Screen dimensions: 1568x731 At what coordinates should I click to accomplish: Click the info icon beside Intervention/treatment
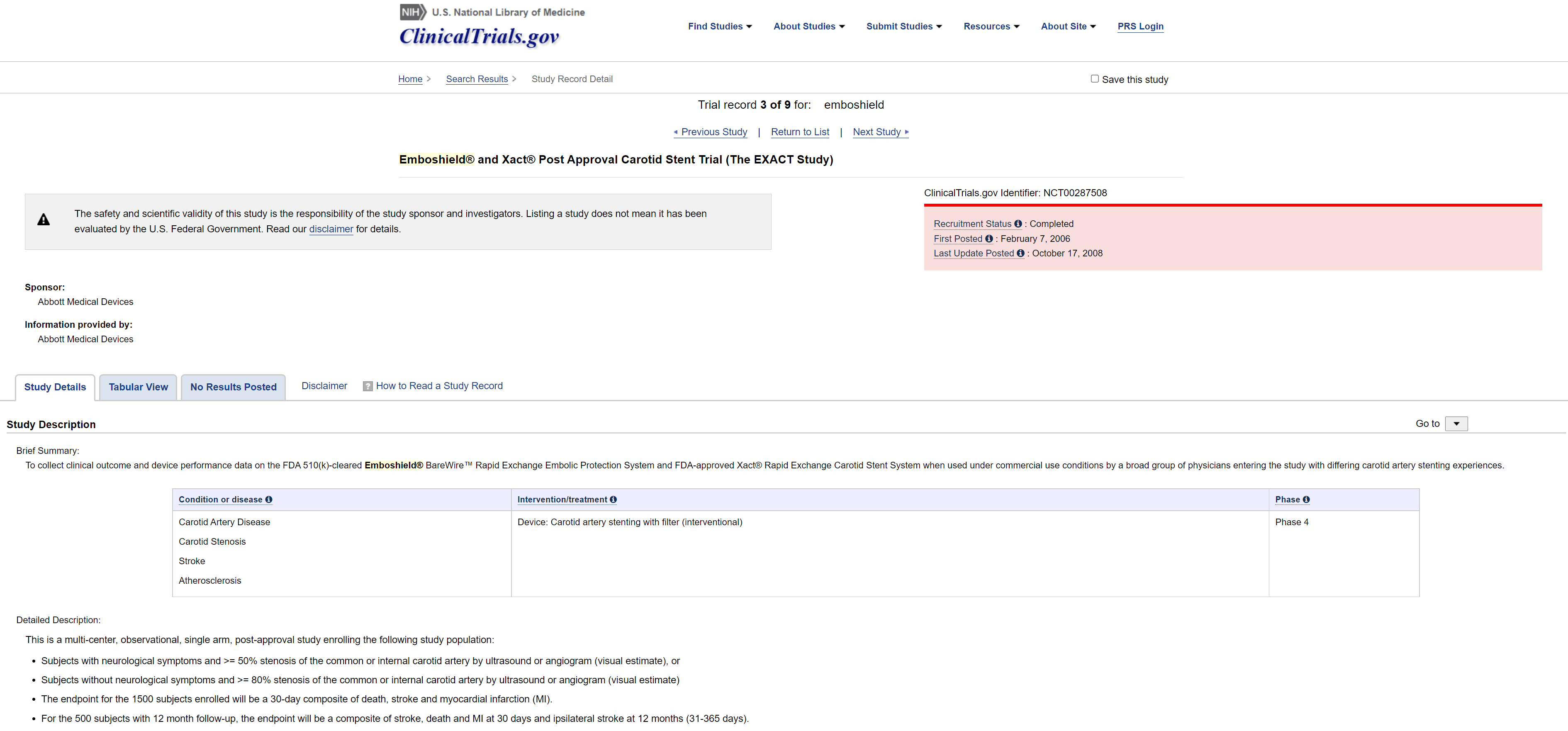613,500
